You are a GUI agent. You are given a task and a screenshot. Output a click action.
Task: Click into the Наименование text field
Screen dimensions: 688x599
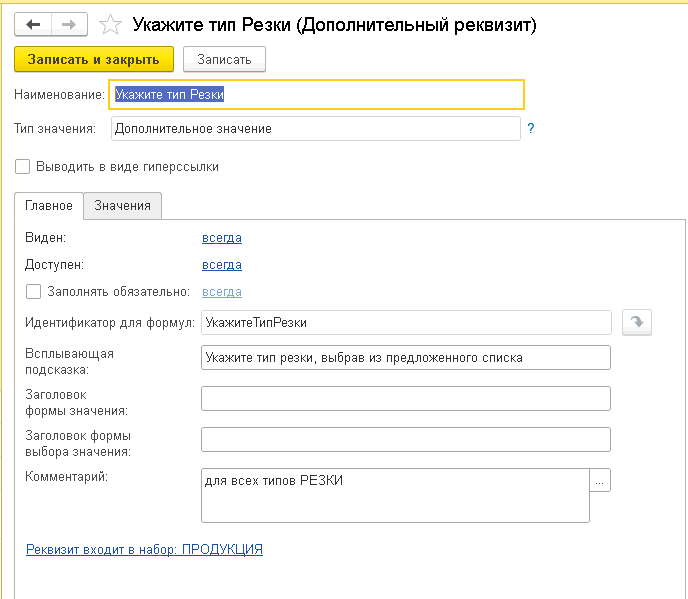pos(316,94)
